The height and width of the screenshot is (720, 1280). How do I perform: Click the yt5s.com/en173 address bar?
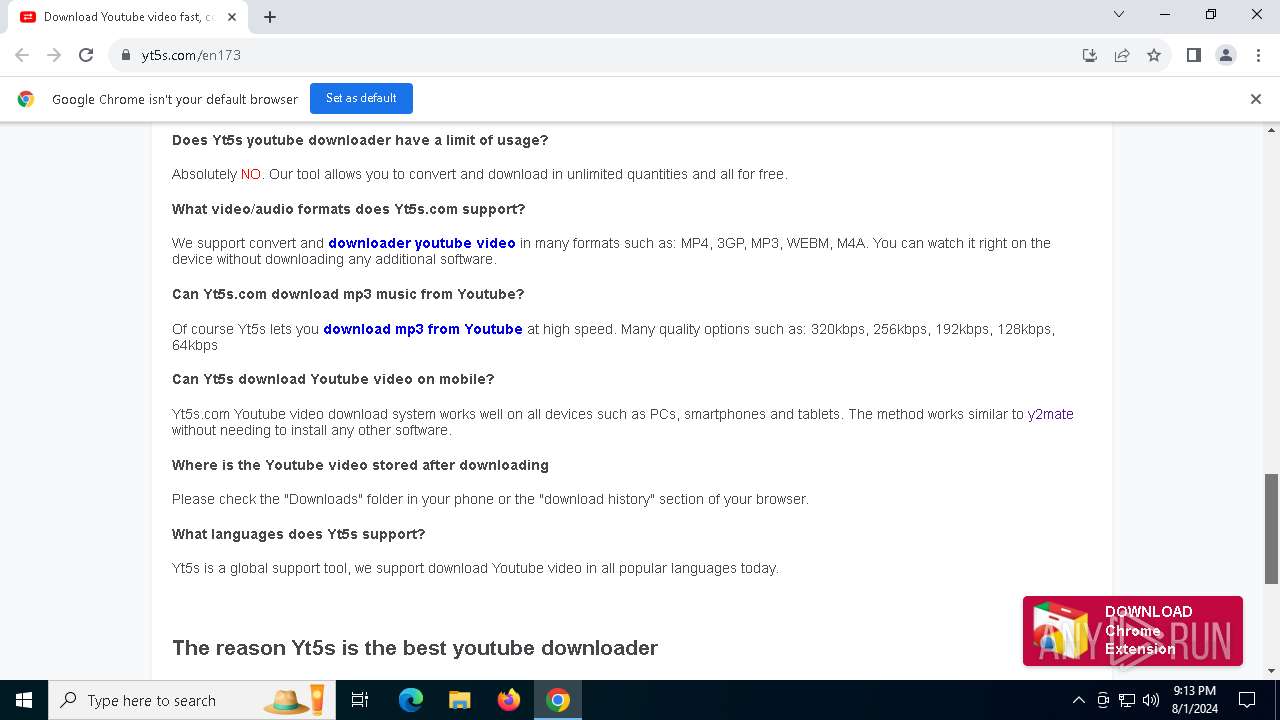pyautogui.click(x=600, y=55)
